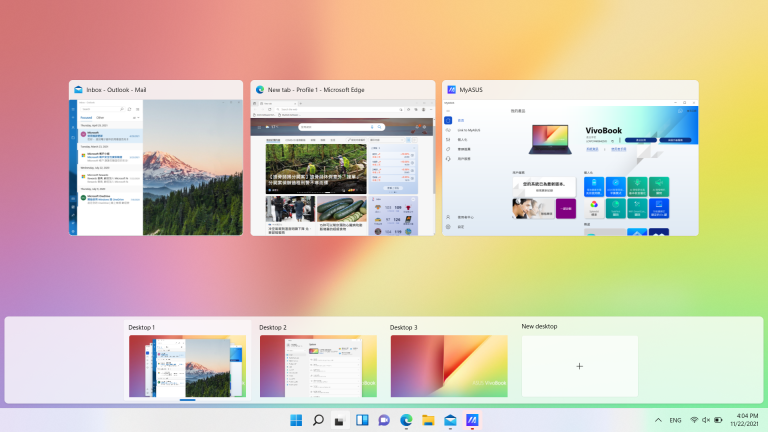
Task: Show hidden icons tray chevron
Action: (658, 420)
